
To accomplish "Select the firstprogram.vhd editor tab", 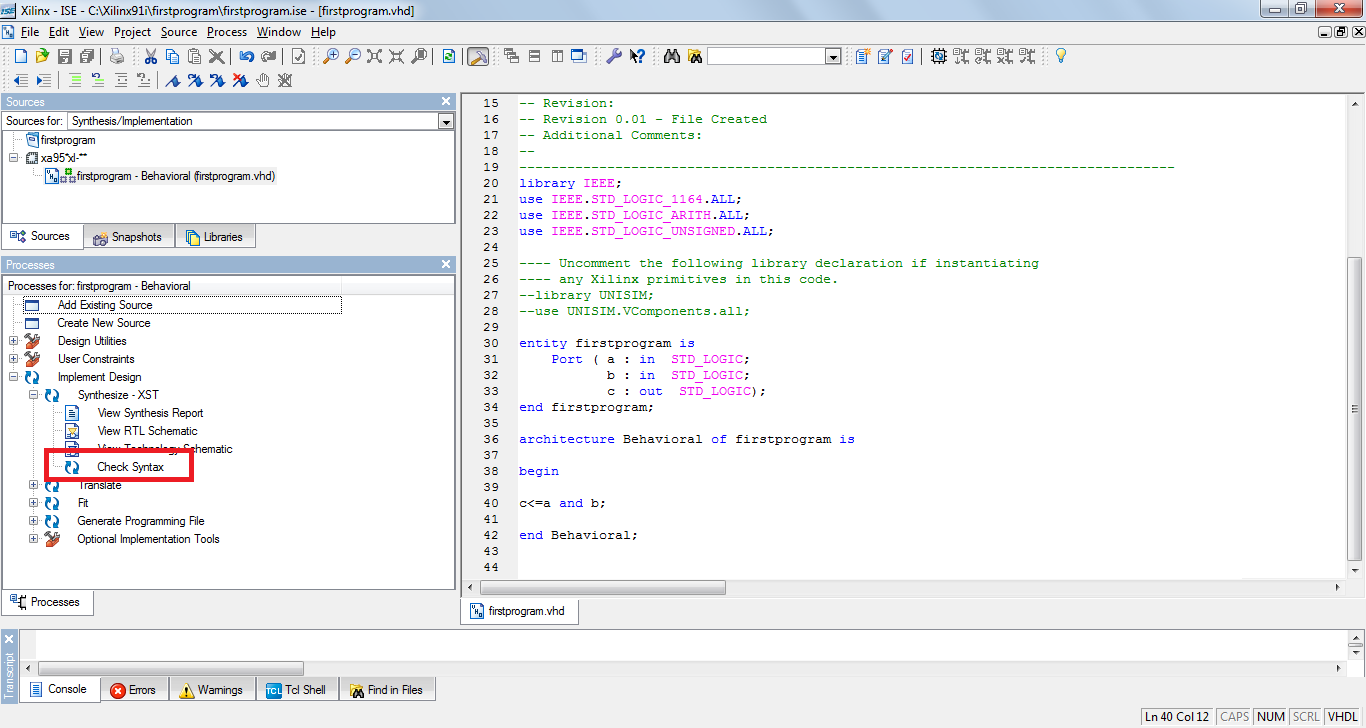I will tap(519, 611).
